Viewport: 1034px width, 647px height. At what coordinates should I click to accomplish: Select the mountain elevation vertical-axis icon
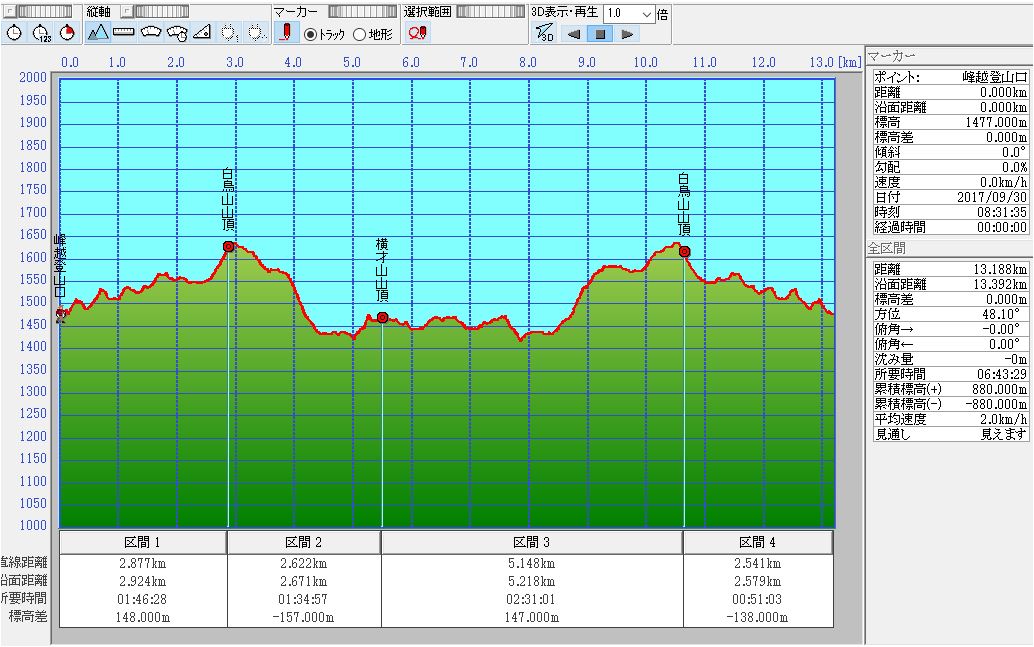click(x=98, y=32)
